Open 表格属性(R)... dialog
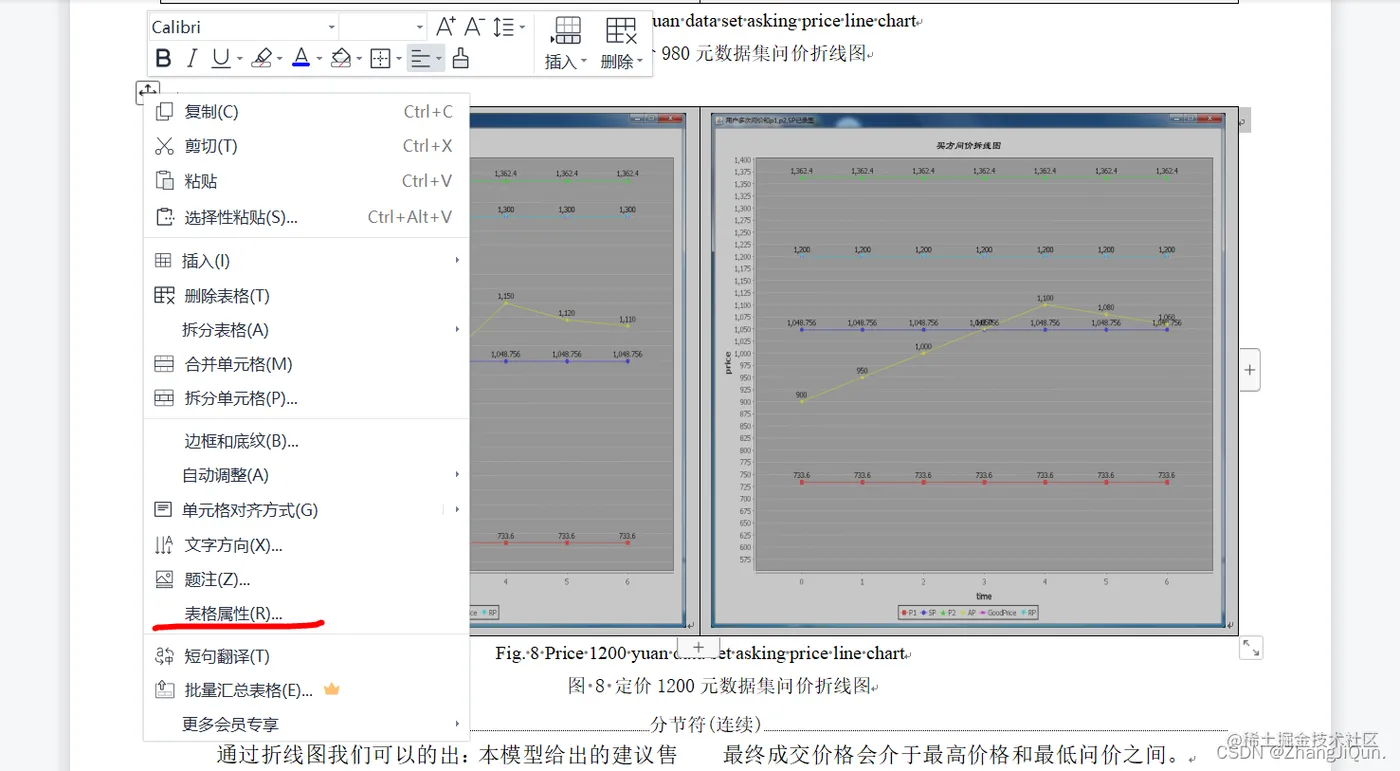This screenshot has width=1400, height=771. coord(306,614)
